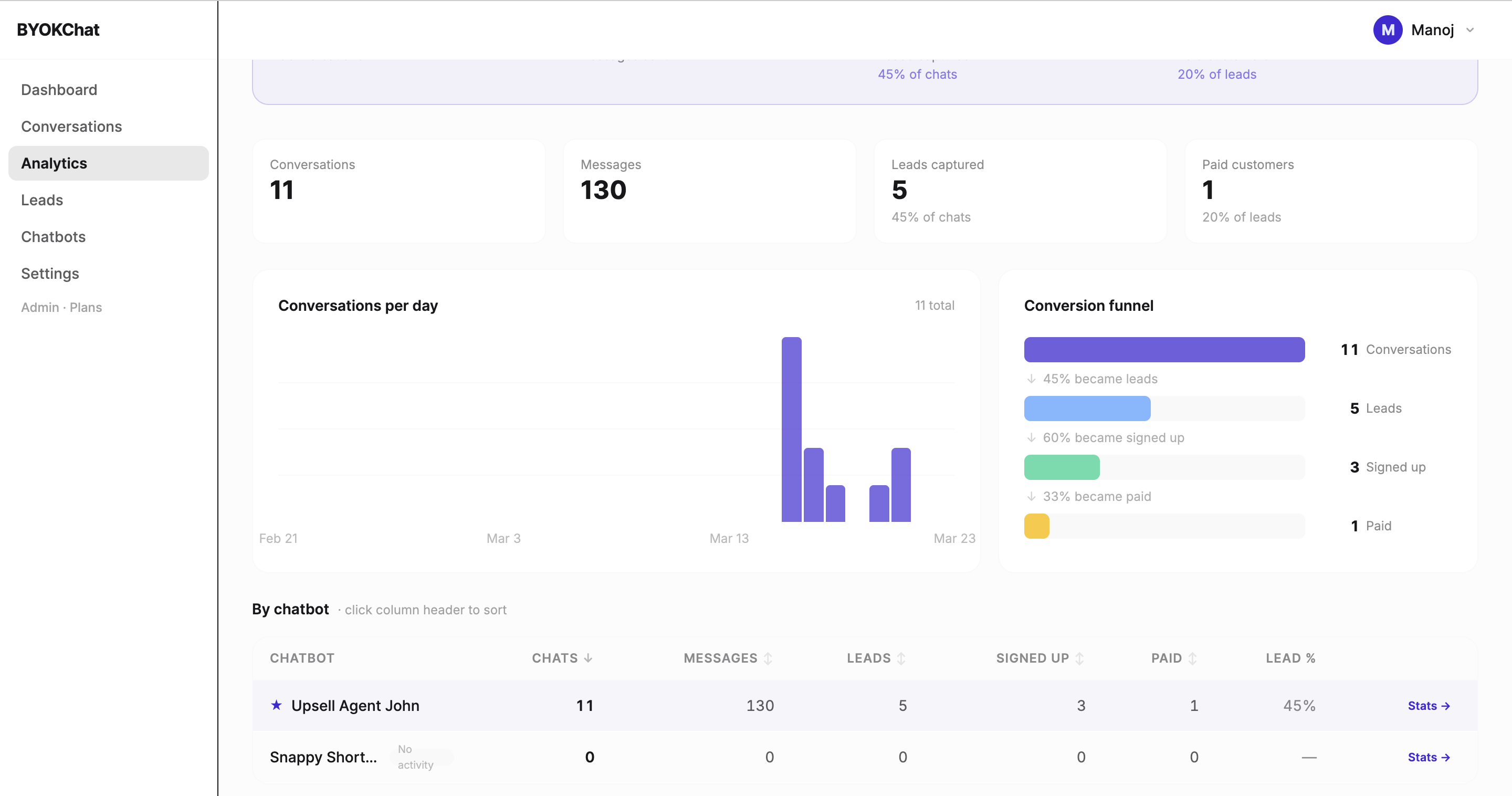Open Stats link for Upsell Agent John

tap(1429, 706)
